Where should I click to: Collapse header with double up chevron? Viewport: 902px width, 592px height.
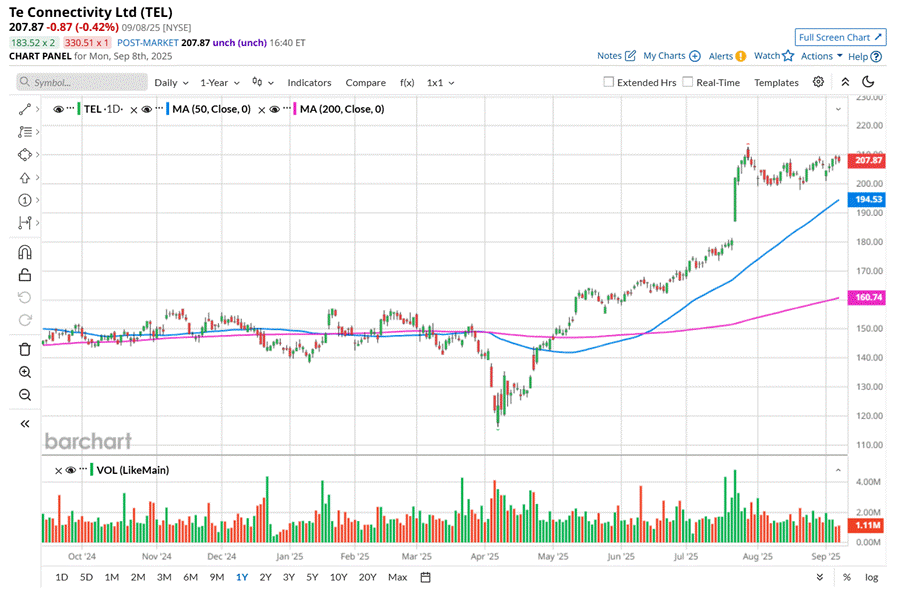click(x=845, y=82)
